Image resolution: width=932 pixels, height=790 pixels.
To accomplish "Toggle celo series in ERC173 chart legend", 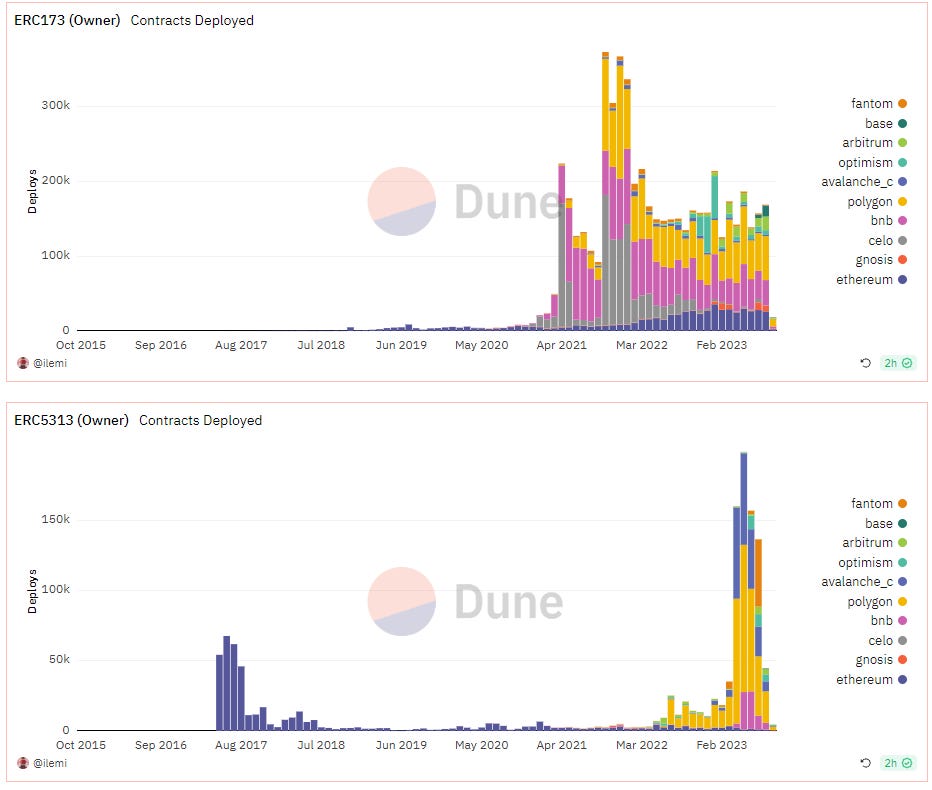I will [887, 240].
